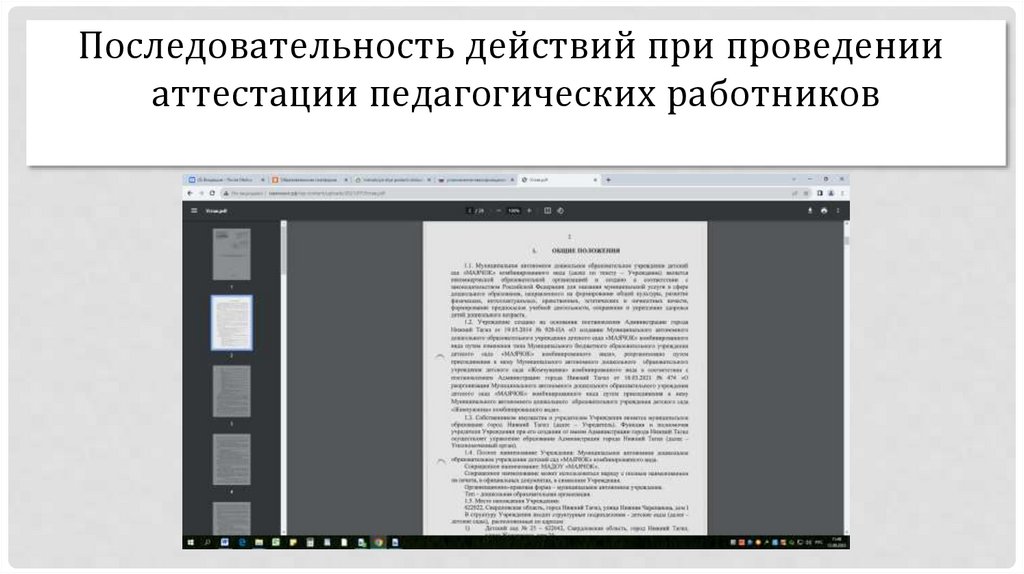Viewport: 1024px width, 574px height.
Task: Click the 100% zoom level field
Action: click(514, 211)
